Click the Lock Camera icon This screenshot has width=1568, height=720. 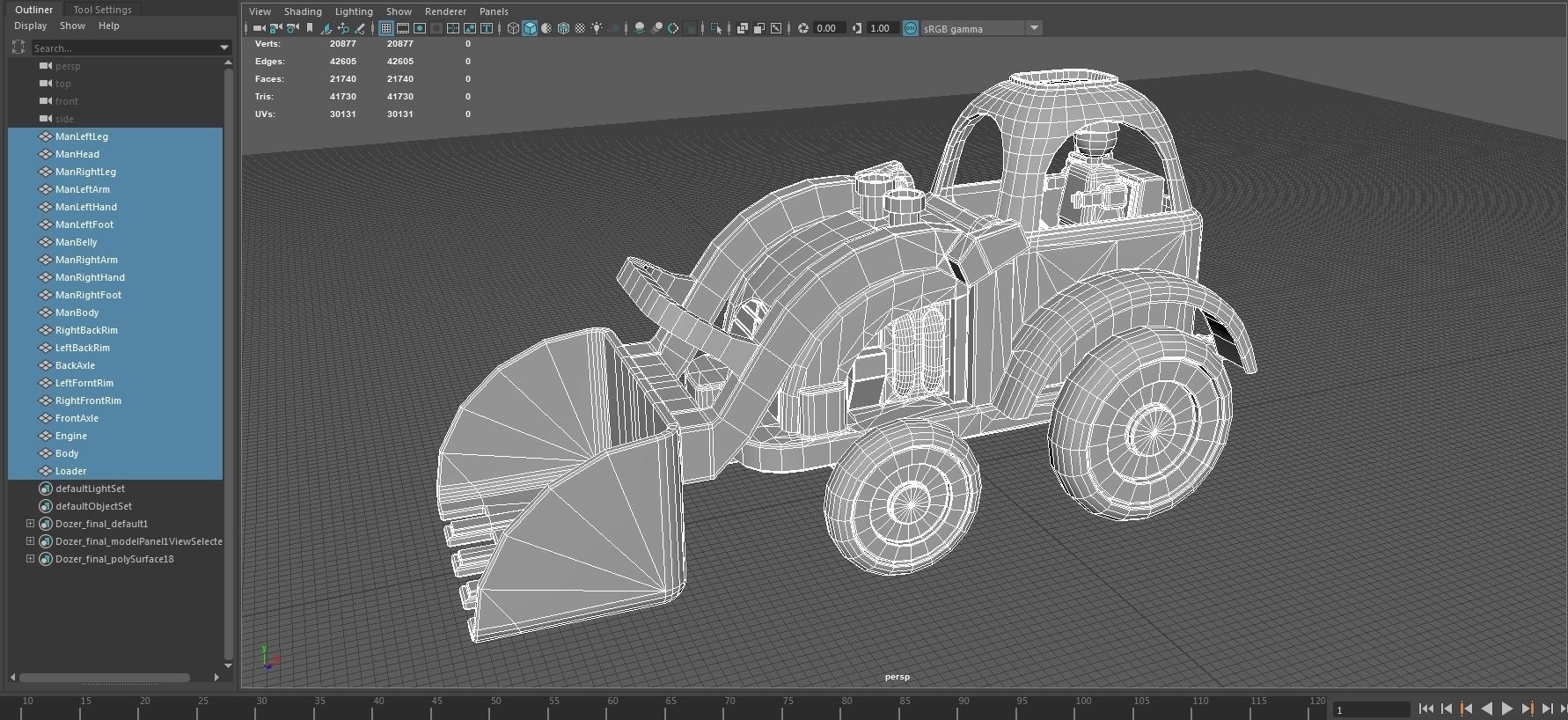click(275, 28)
